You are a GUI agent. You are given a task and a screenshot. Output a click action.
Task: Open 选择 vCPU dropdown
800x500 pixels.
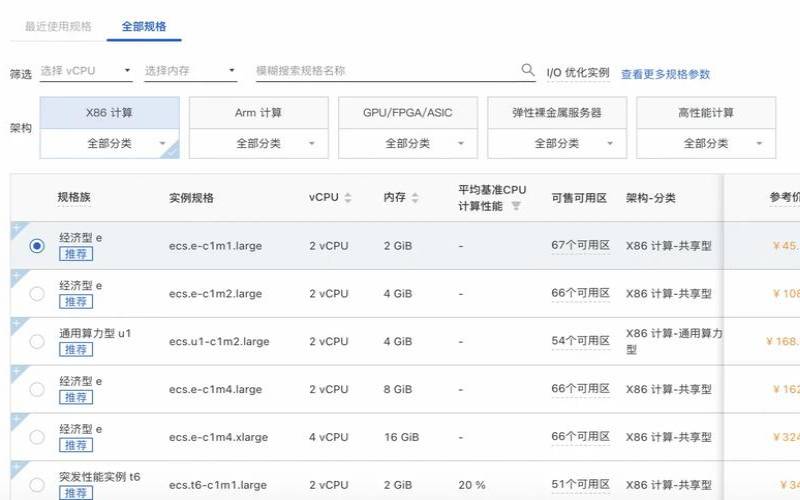(x=86, y=71)
